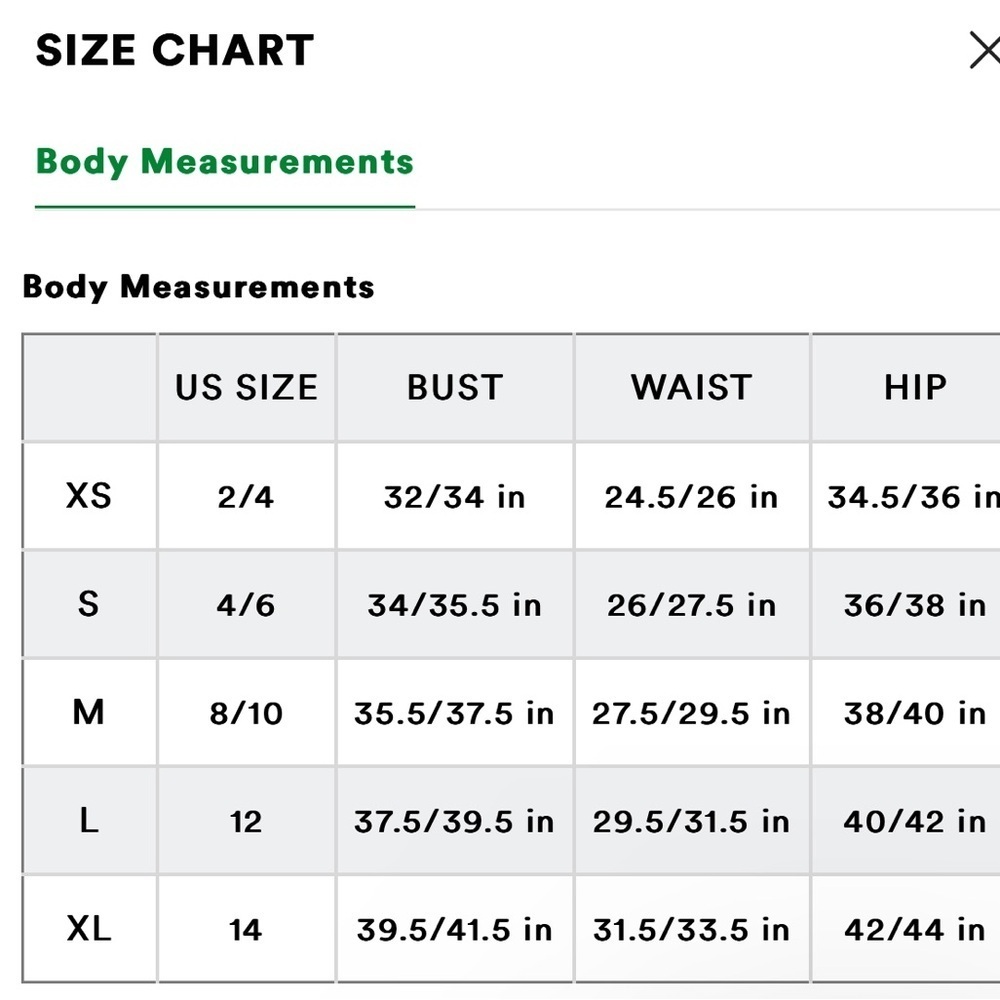Click the XL size row label
Screen dimensions: 1000x1000
89,929
